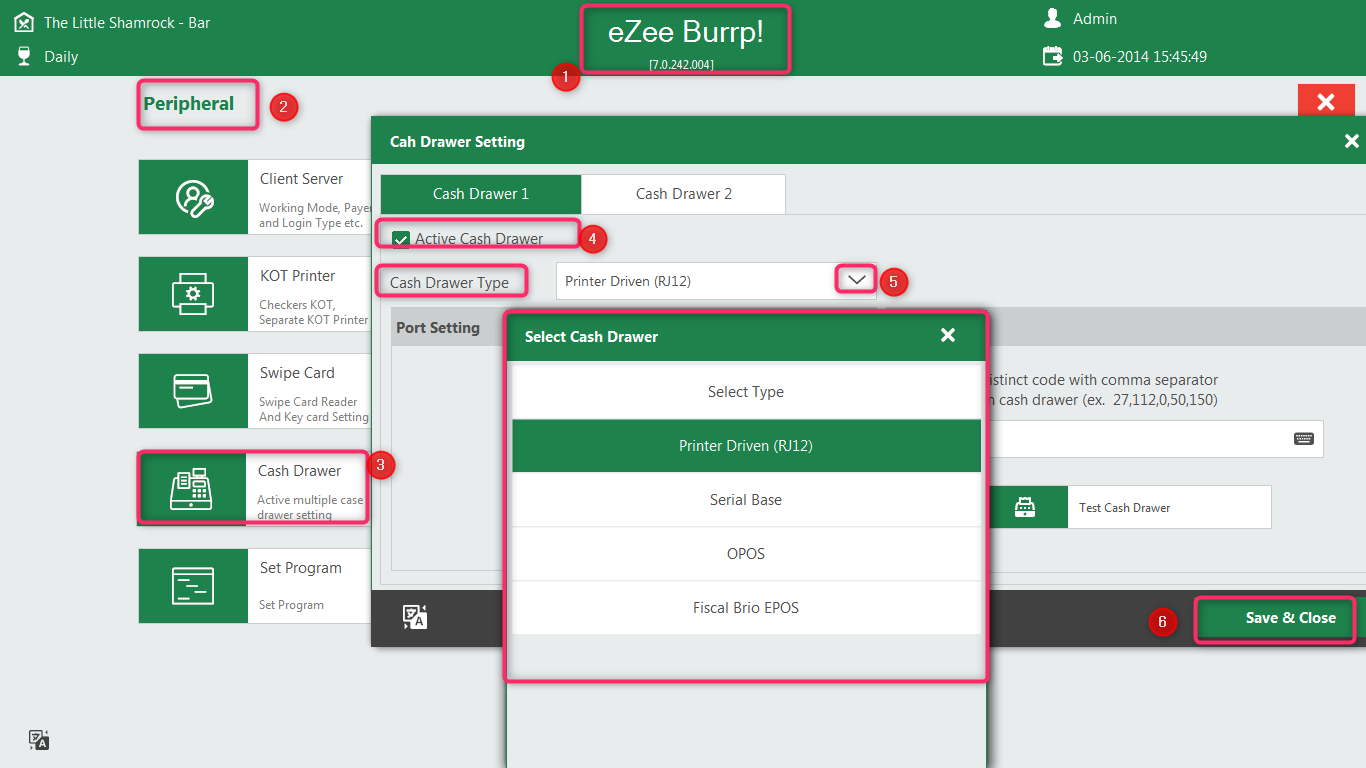Open the Client Server settings text
The width and height of the screenshot is (1366, 768).
[302, 179]
